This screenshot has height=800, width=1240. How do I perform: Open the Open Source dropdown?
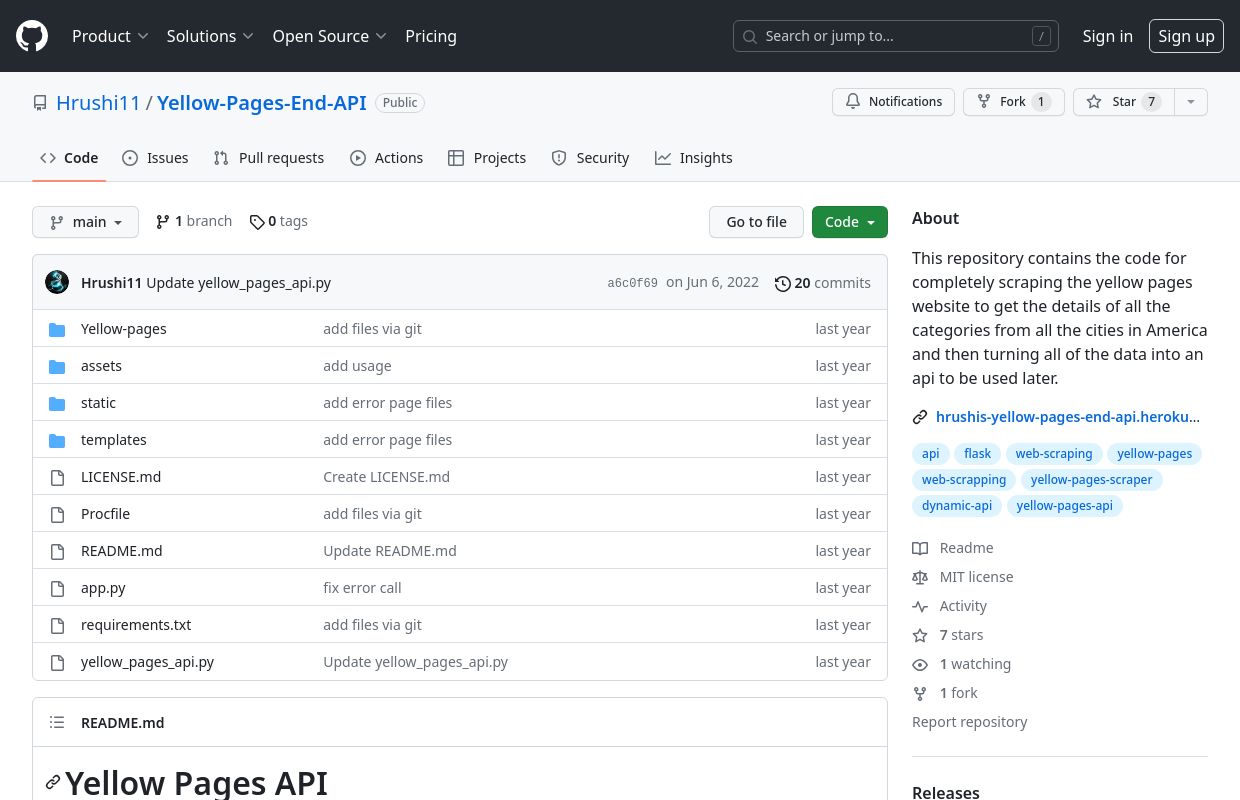coord(329,36)
